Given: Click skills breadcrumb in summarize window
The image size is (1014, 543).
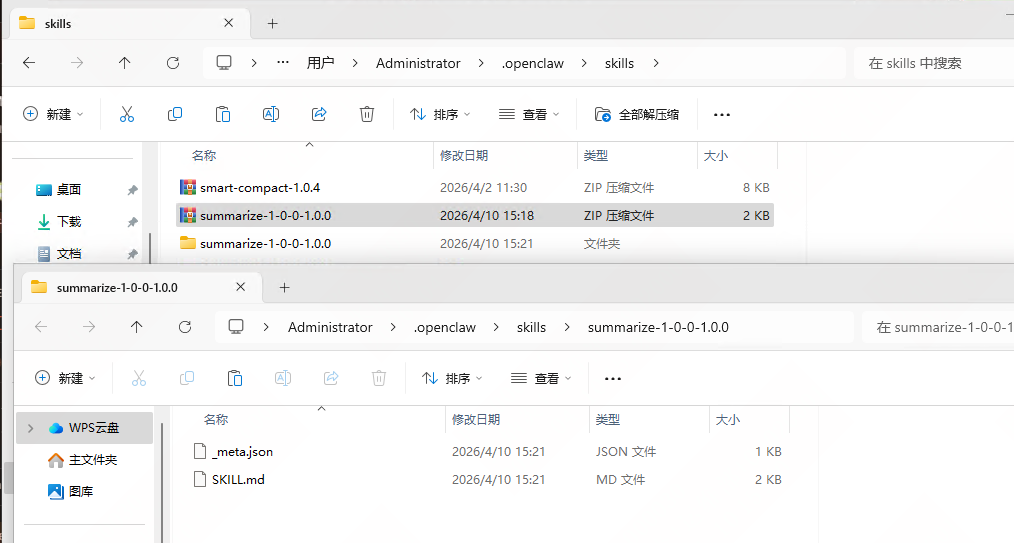Looking at the screenshot, I should click(x=531, y=327).
